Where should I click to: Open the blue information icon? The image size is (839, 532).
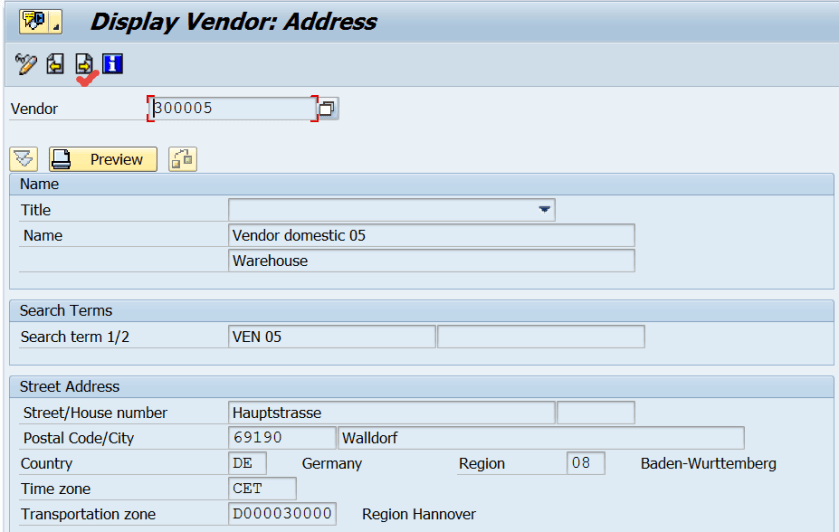click(112, 64)
